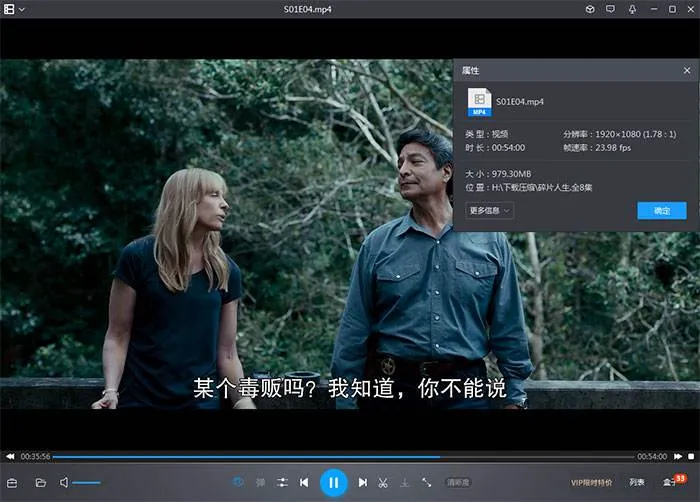Close the 属性 properties panel
Viewport: 700px width, 502px height.
coord(687,71)
